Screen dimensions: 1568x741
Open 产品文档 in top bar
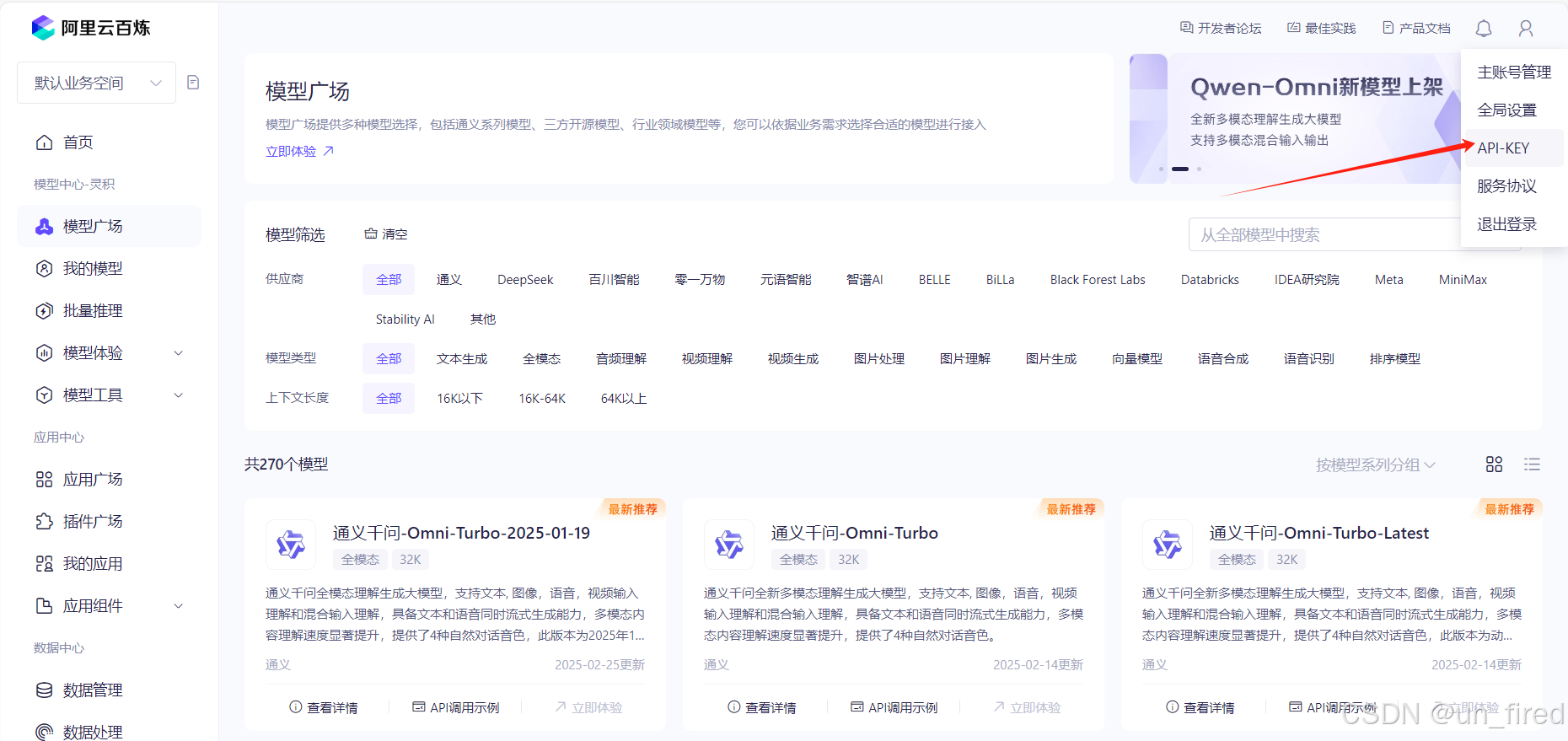point(1416,28)
